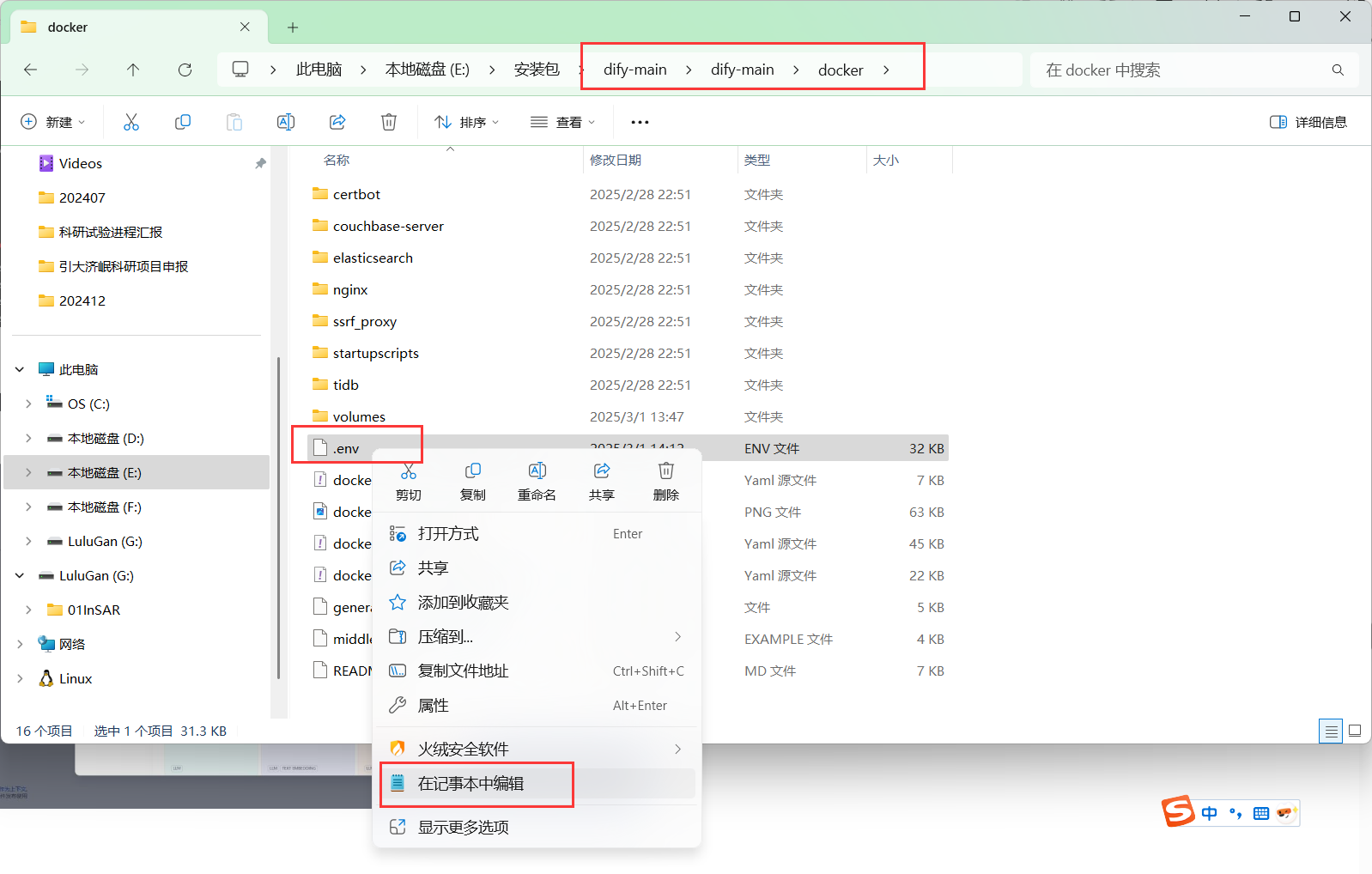1372x874 pixels.
Task: Sort by the 名称 column header
Action: point(337,161)
